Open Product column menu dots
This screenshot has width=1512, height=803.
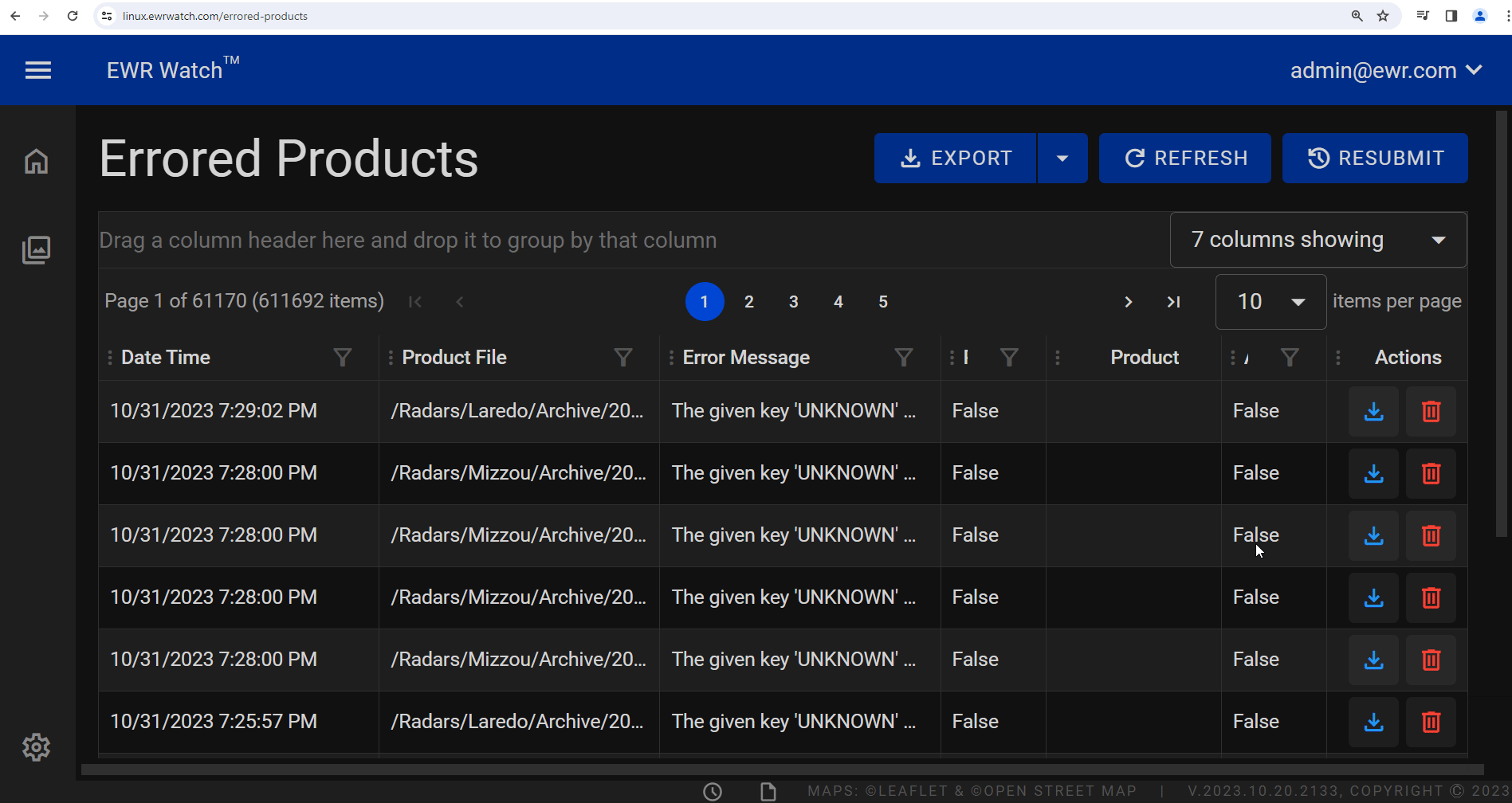pyautogui.click(x=1058, y=358)
